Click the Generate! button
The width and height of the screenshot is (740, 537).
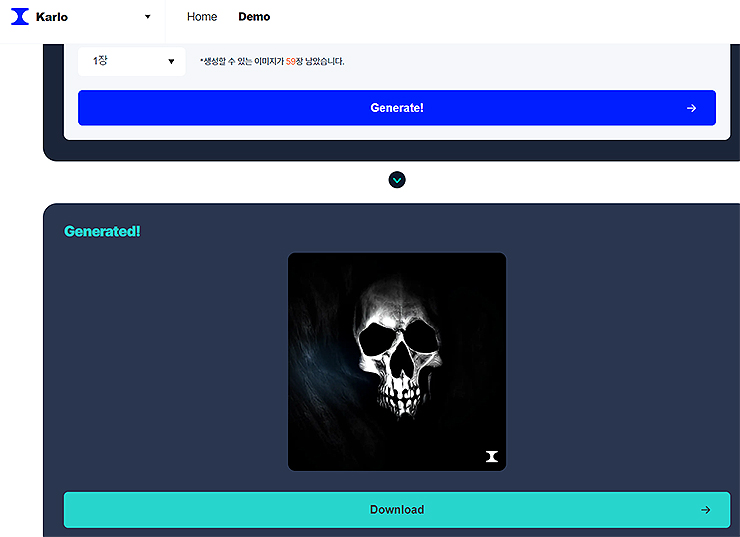[397, 108]
